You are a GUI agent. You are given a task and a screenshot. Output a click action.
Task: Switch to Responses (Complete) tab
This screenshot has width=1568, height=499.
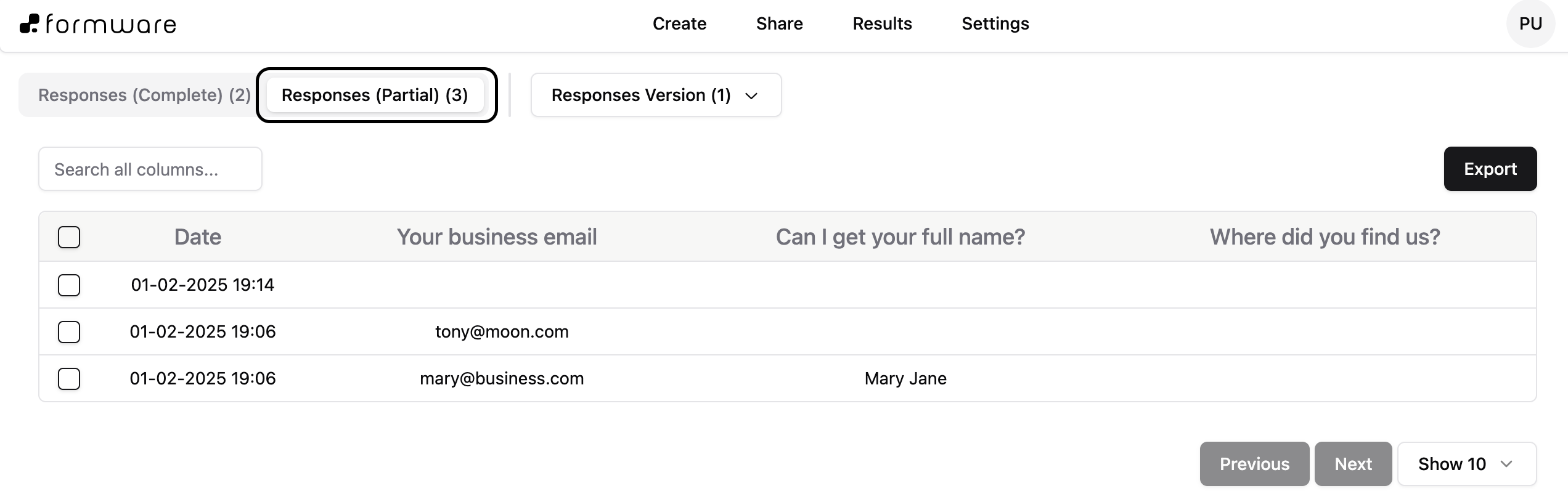click(x=144, y=95)
